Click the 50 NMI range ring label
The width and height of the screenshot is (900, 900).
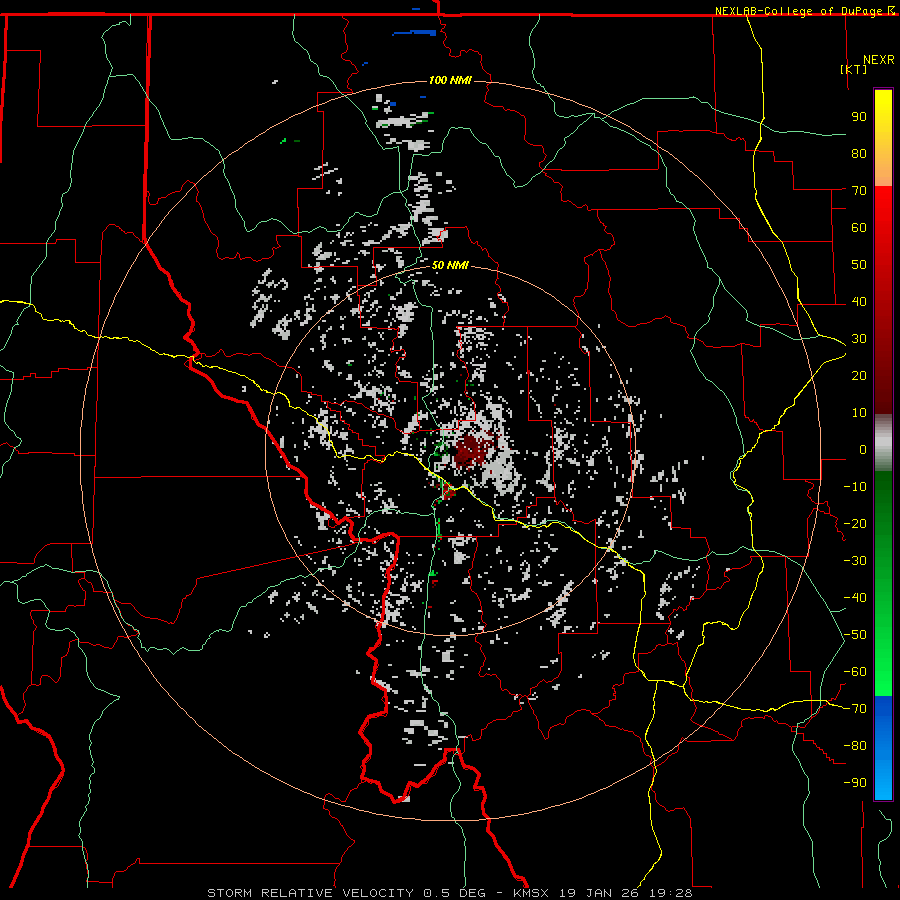pos(450,265)
